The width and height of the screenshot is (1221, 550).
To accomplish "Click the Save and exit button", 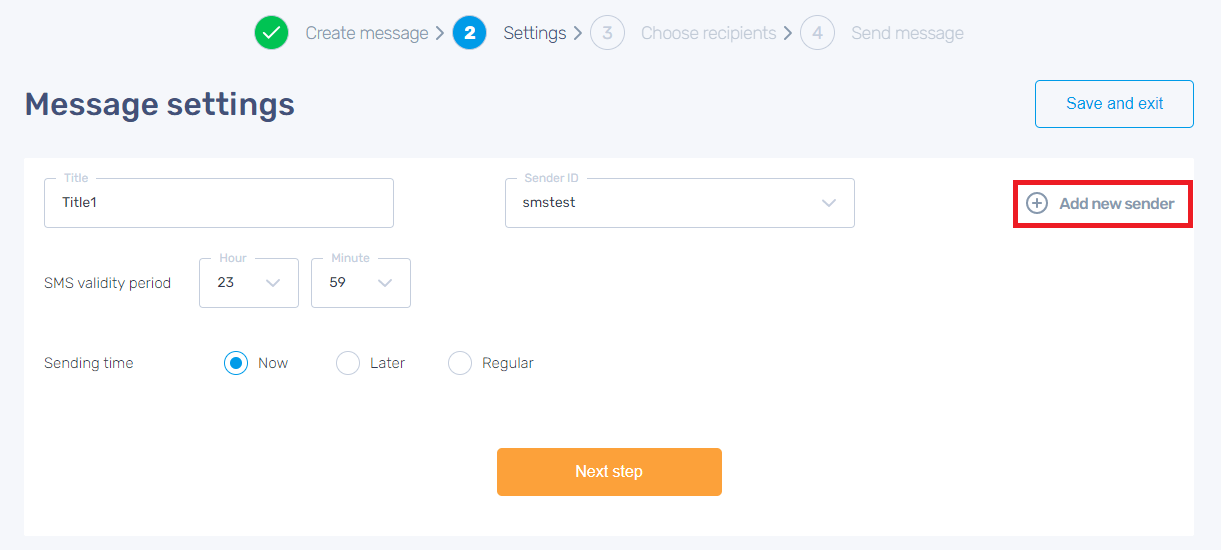I will pos(1114,104).
